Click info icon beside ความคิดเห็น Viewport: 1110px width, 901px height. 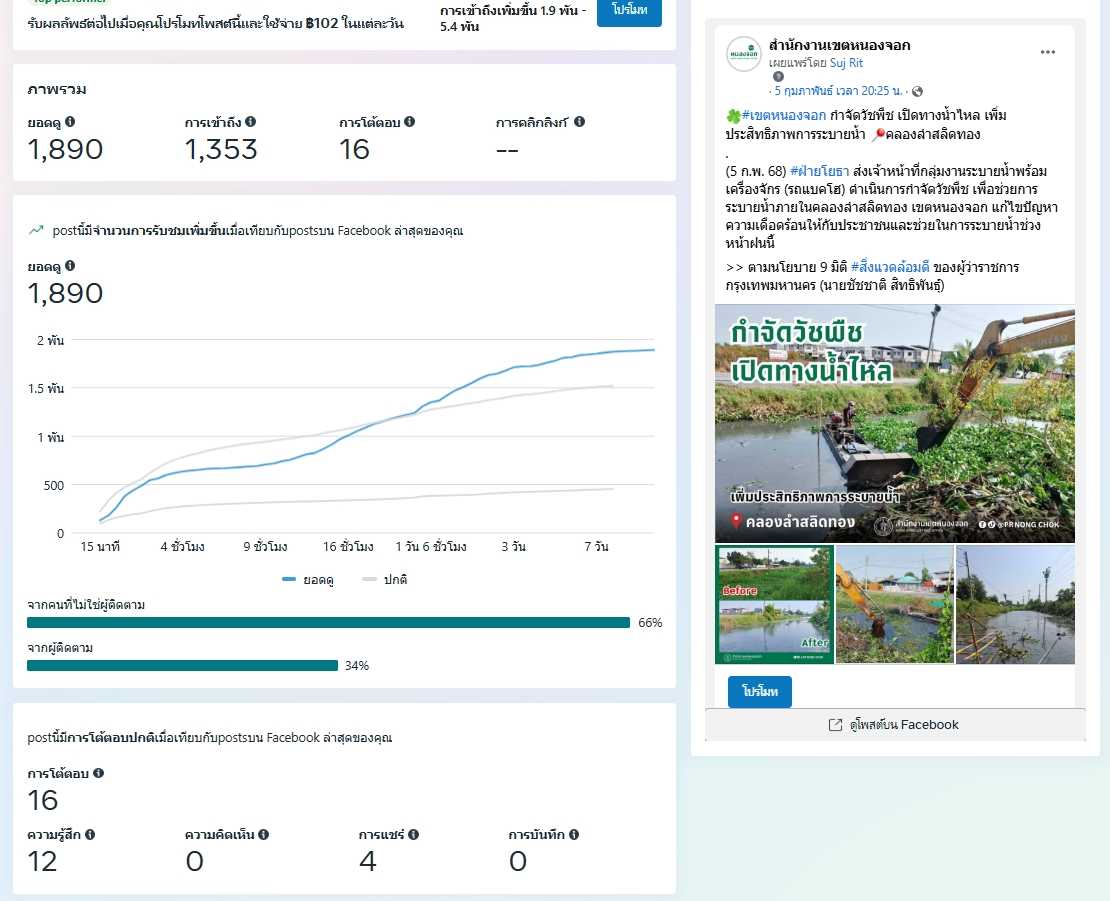pyautogui.click(x=263, y=834)
